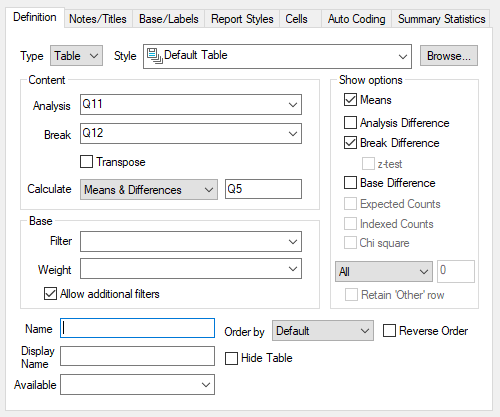Expand the Filter dropdown

click(191, 241)
